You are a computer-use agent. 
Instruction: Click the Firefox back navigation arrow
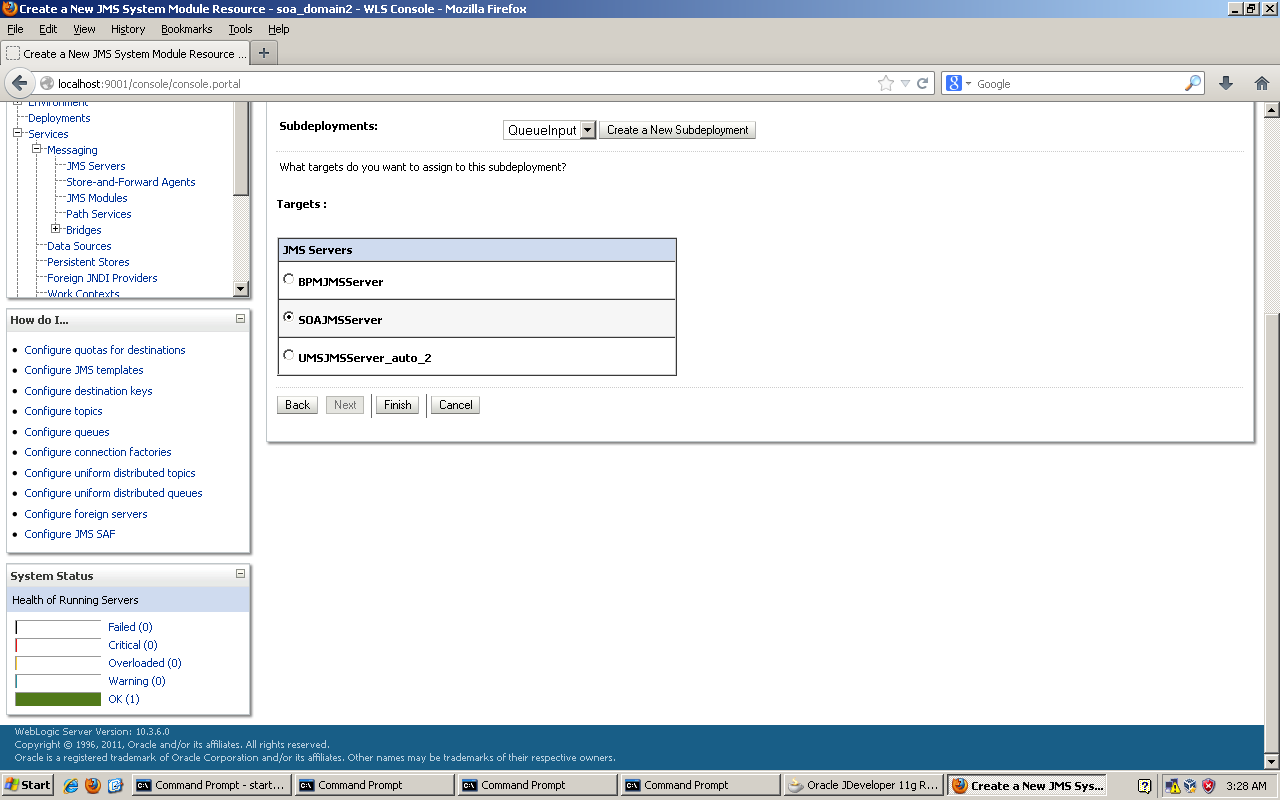(18, 83)
